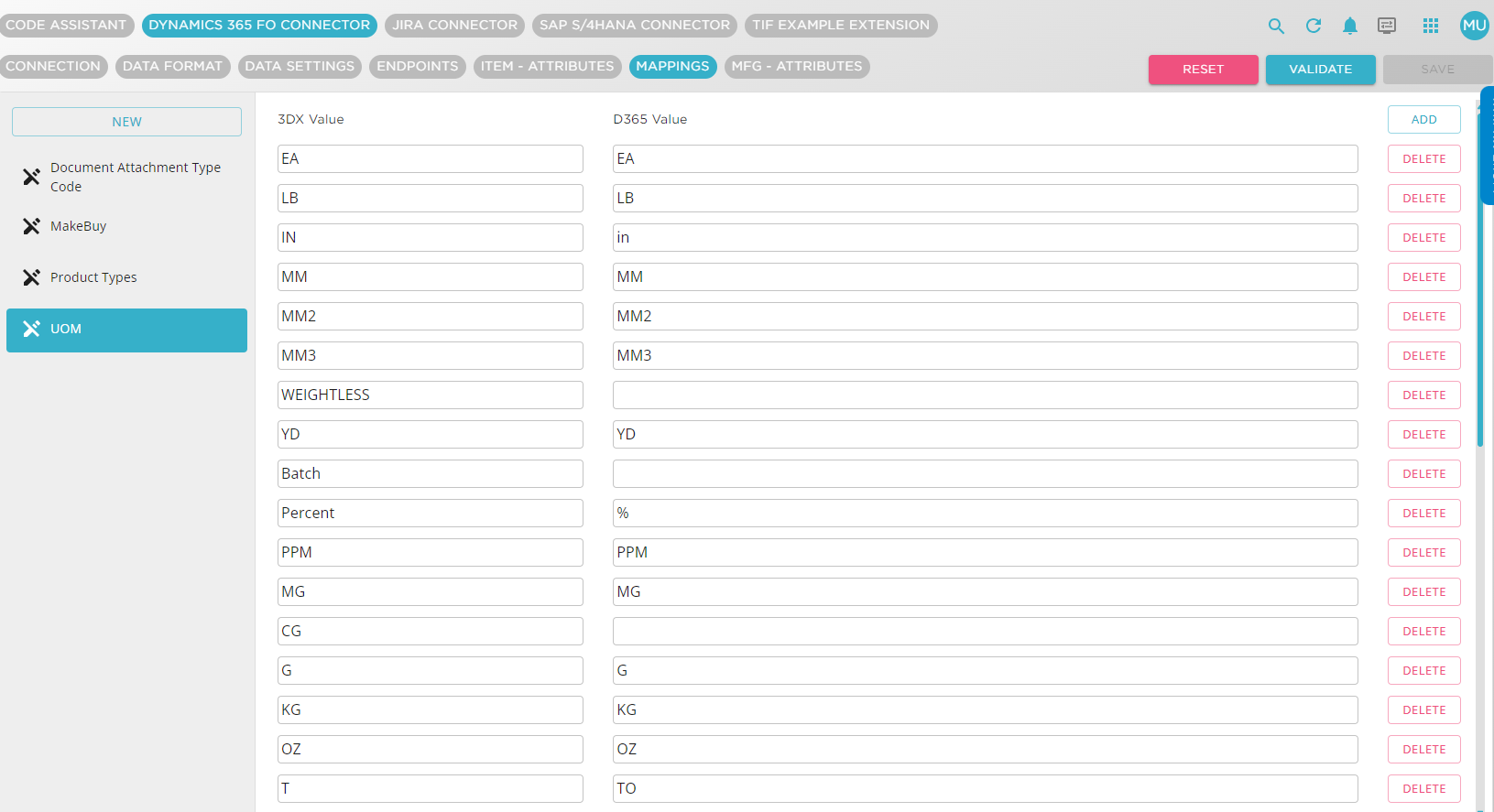This screenshot has width=1494, height=812.
Task: Go to the Endpoints tab
Action: point(417,67)
